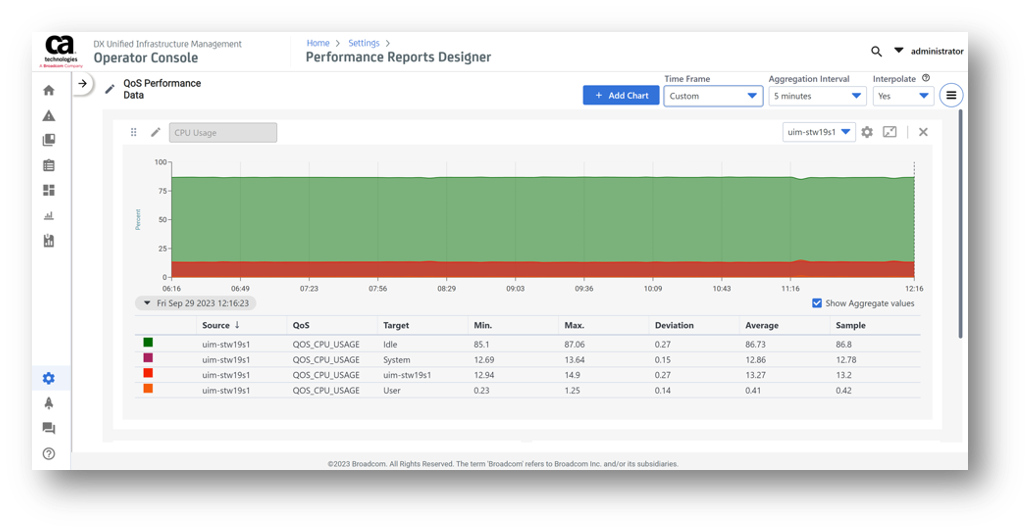Toggle Show Aggregate values checkbox
The image size is (1030, 532).
[x=817, y=303]
